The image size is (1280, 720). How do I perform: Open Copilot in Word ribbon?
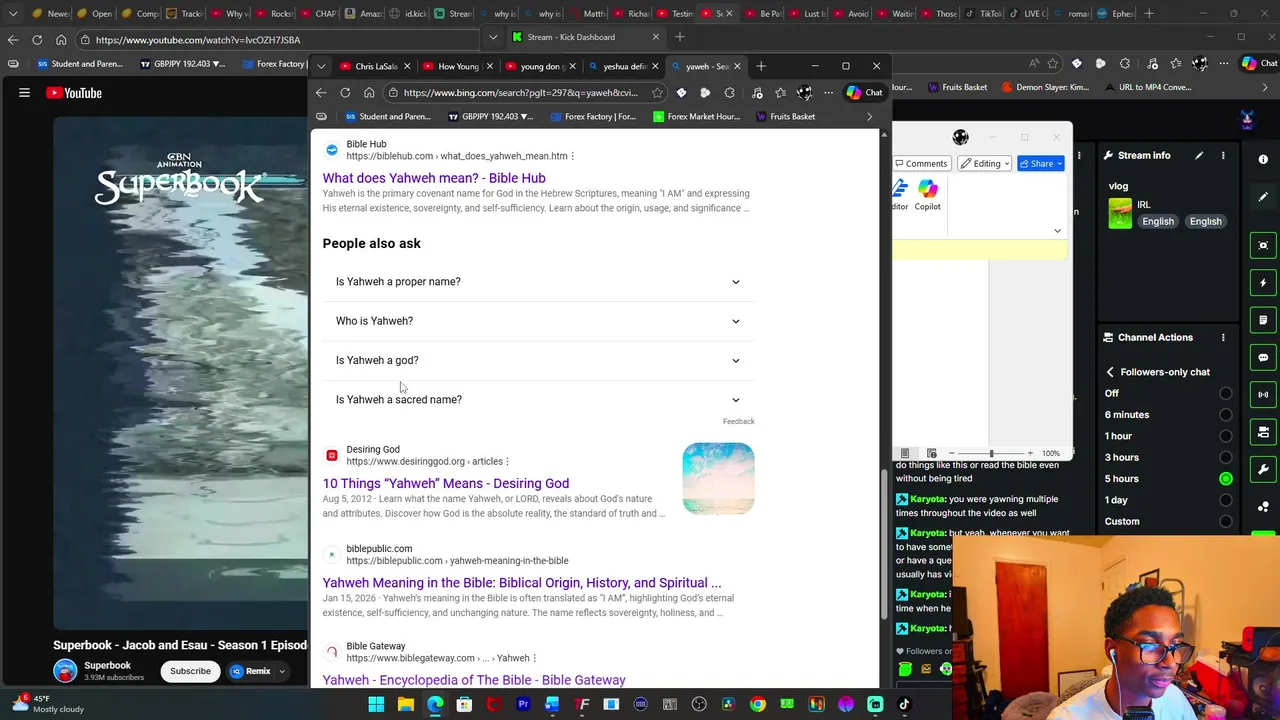point(927,195)
